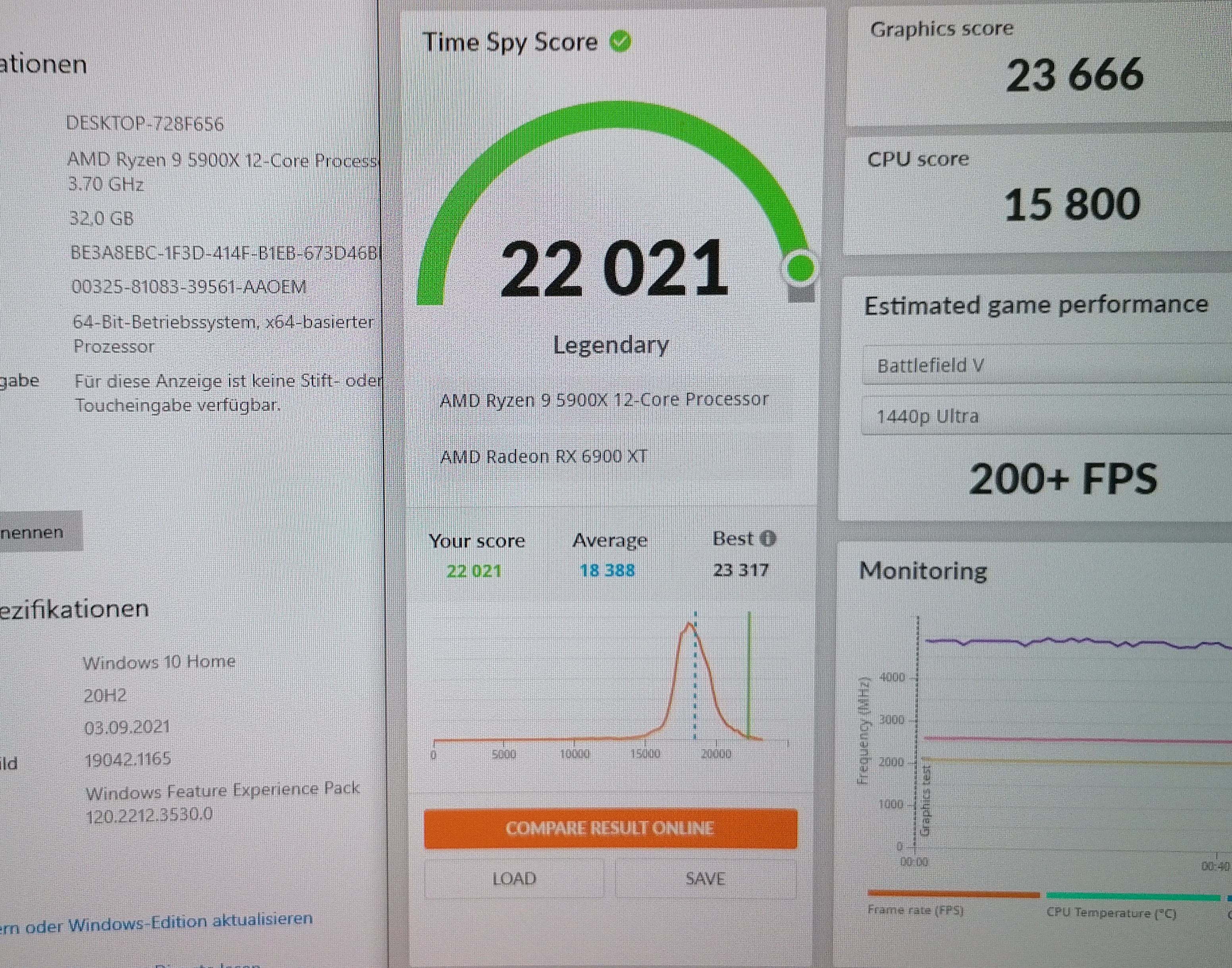Click device name DESKTOP-728F656 in settings window
Image resolution: width=1232 pixels, height=968 pixels.
click(x=145, y=124)
